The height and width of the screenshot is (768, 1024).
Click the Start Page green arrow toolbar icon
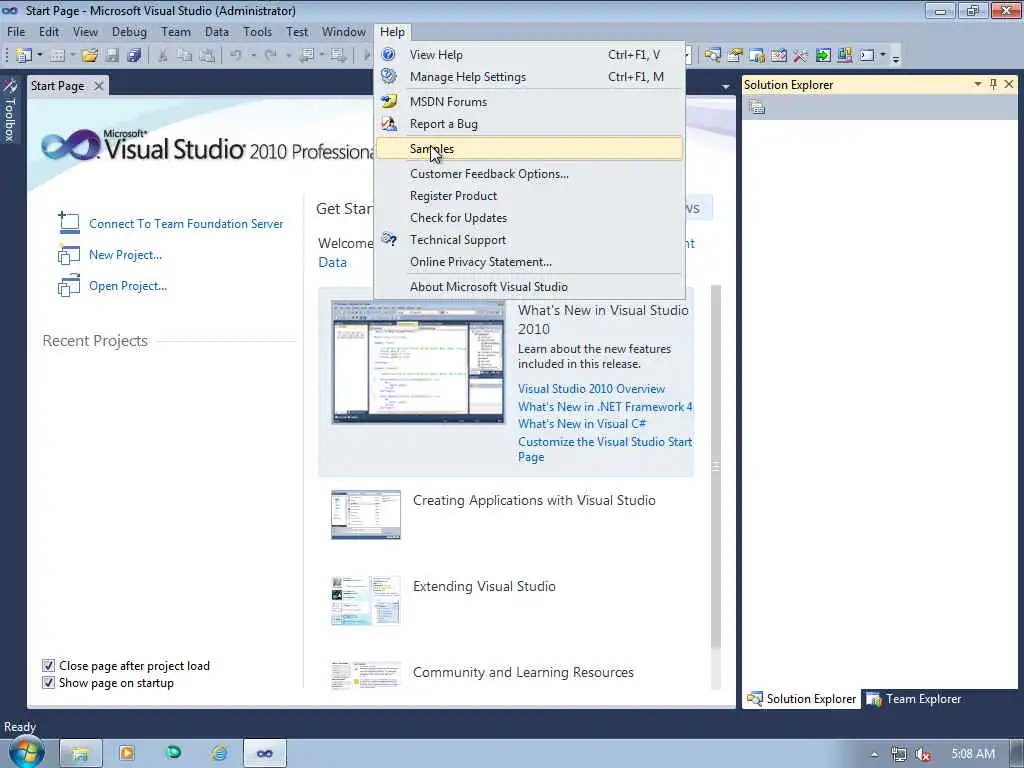coord(823,56)
